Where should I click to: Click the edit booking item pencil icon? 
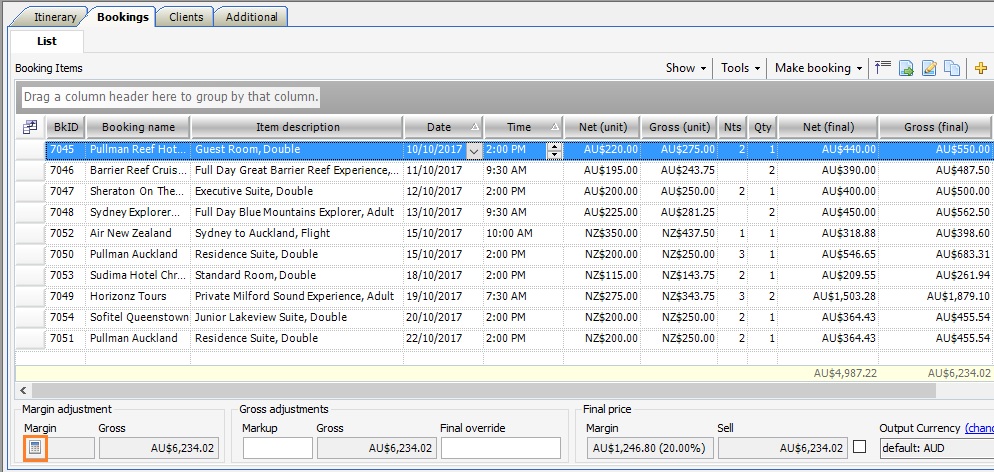click(929, 68)
